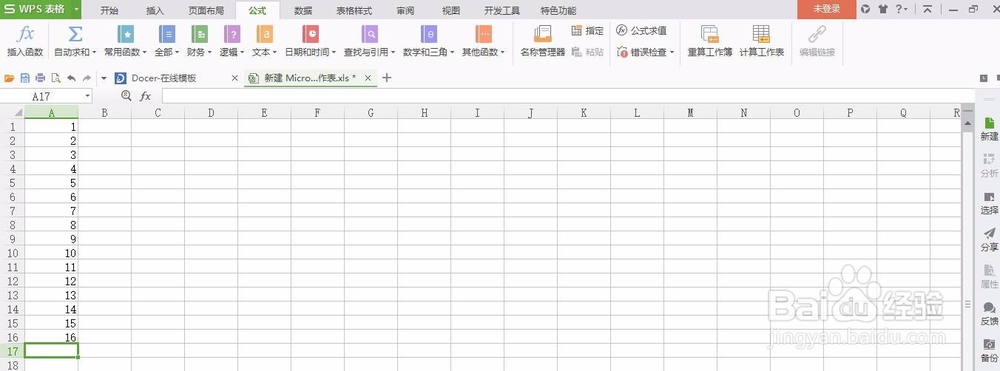This screenshot has height=371, width=1000.
Task: Open the Date and Time (日期和时间) functions icon
Action: pos(310,34)
